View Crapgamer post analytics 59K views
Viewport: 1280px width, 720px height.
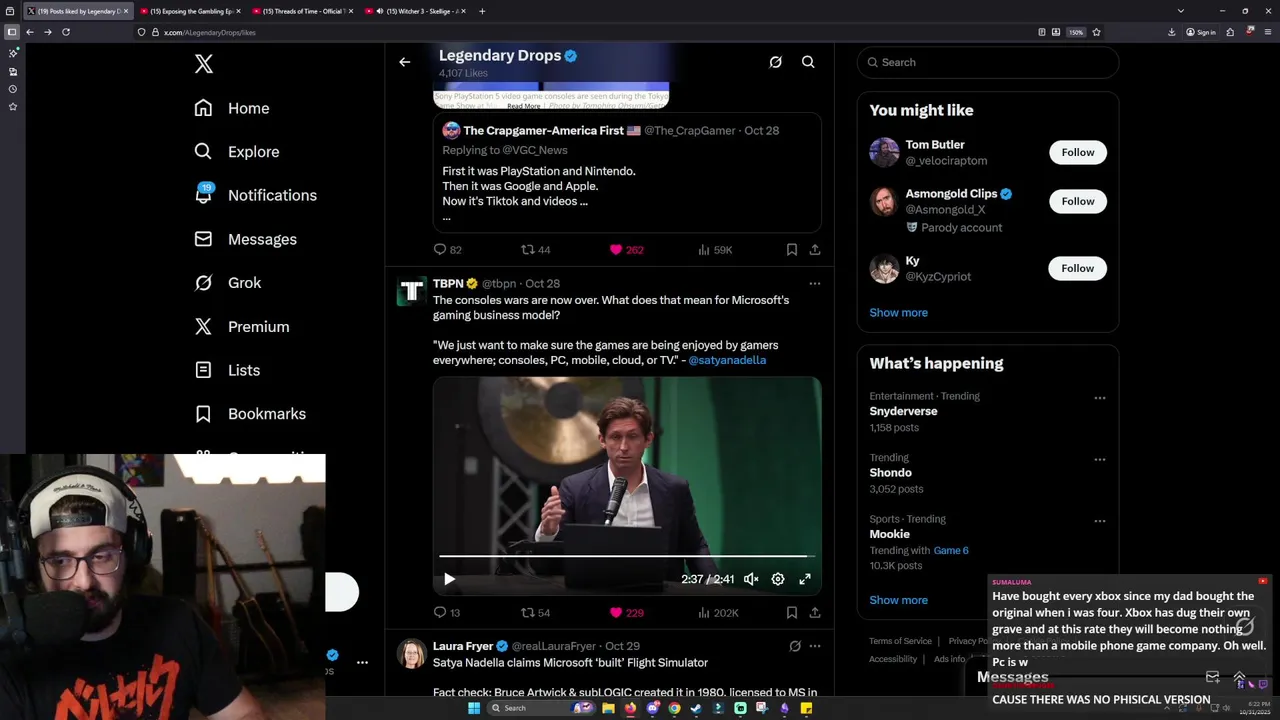click(714, 250)
